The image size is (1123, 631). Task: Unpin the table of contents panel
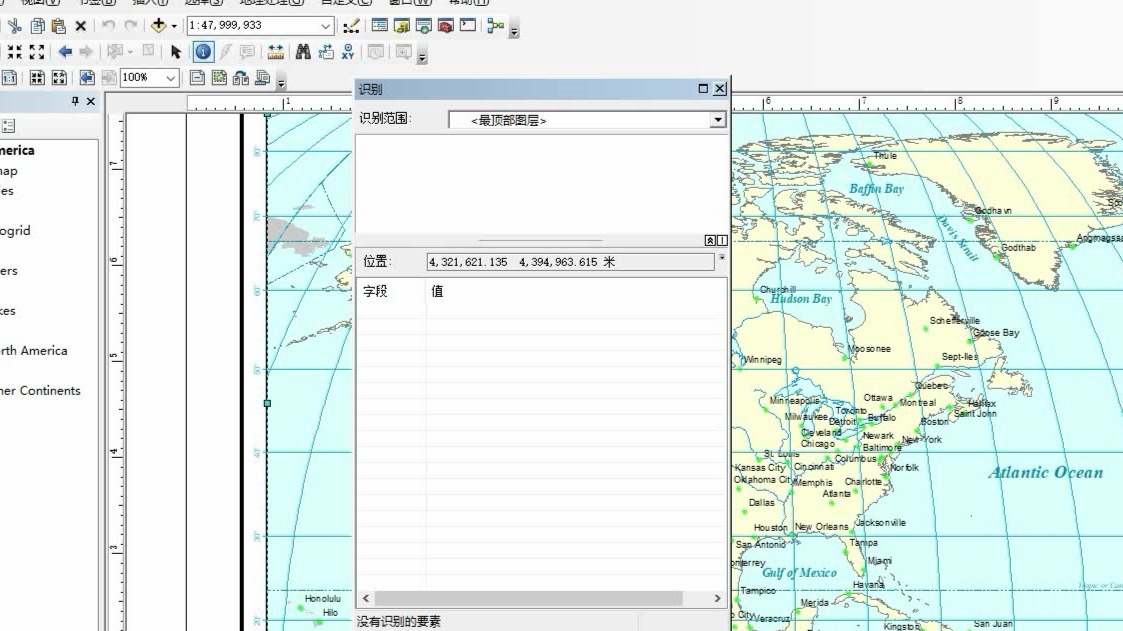pos(76,101)
